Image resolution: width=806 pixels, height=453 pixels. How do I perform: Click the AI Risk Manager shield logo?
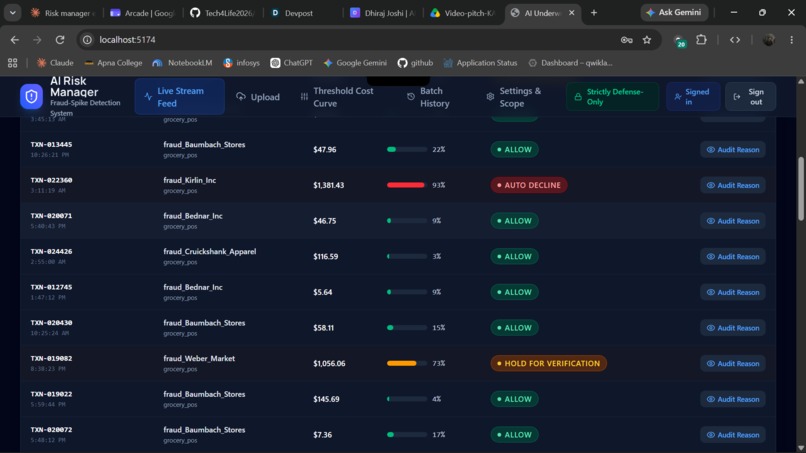tap(31, 97)
